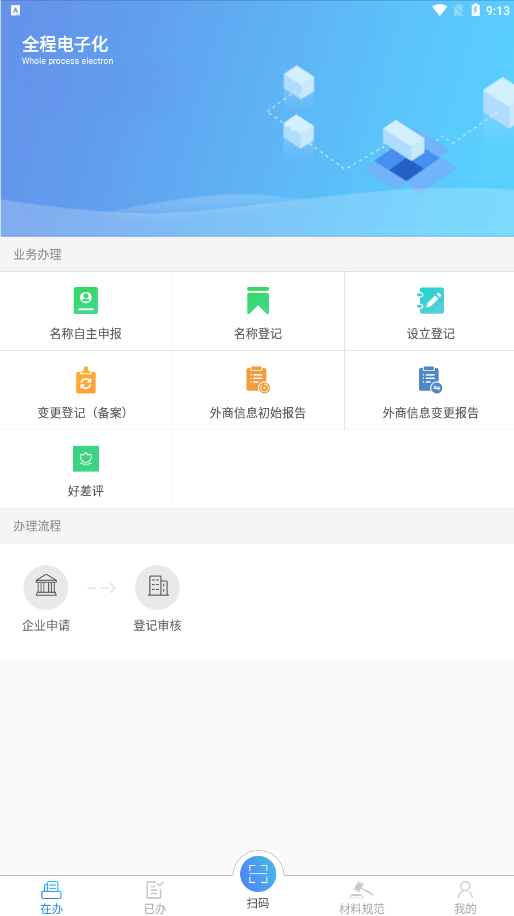
Task: Tap the 名称登记 bookmark icon
Action: (x=258, y=300)
